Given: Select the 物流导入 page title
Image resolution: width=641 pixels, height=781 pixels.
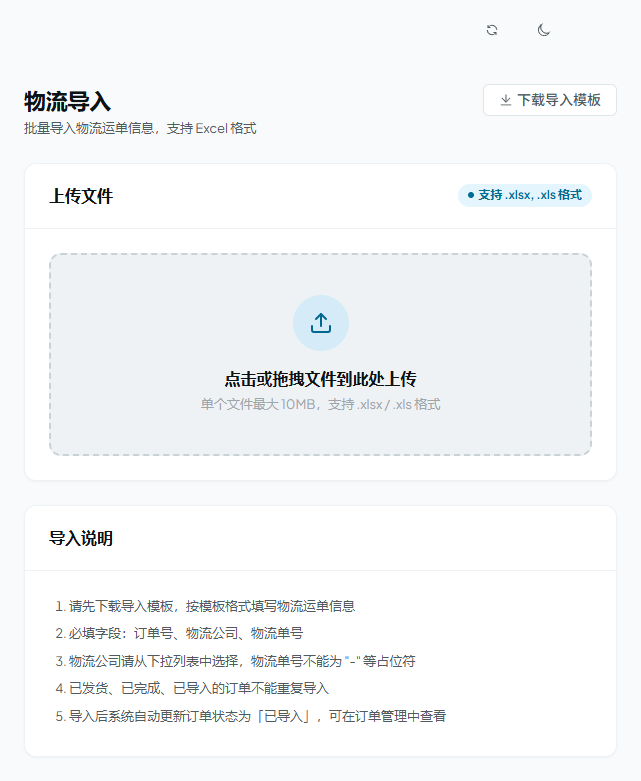Looking at the screenshot, I should 67,102.
